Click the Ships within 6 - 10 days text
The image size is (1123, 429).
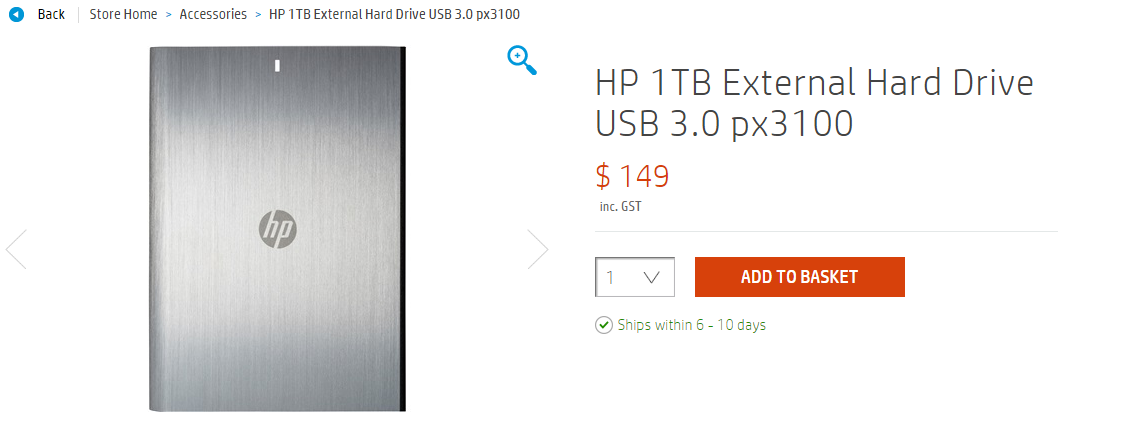692,325
